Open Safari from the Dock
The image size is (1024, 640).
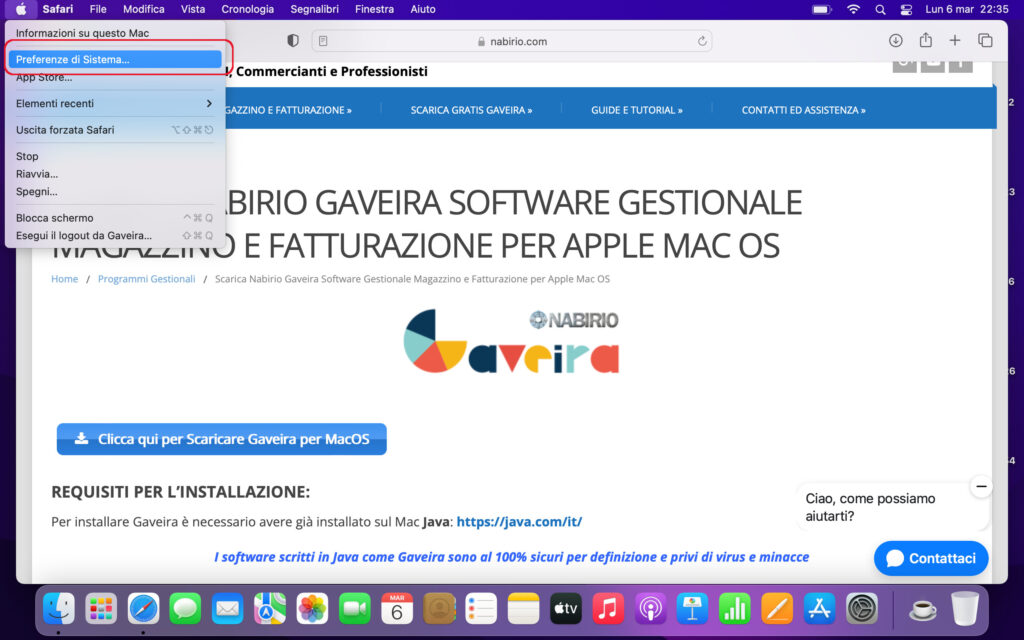coord(143,609)
